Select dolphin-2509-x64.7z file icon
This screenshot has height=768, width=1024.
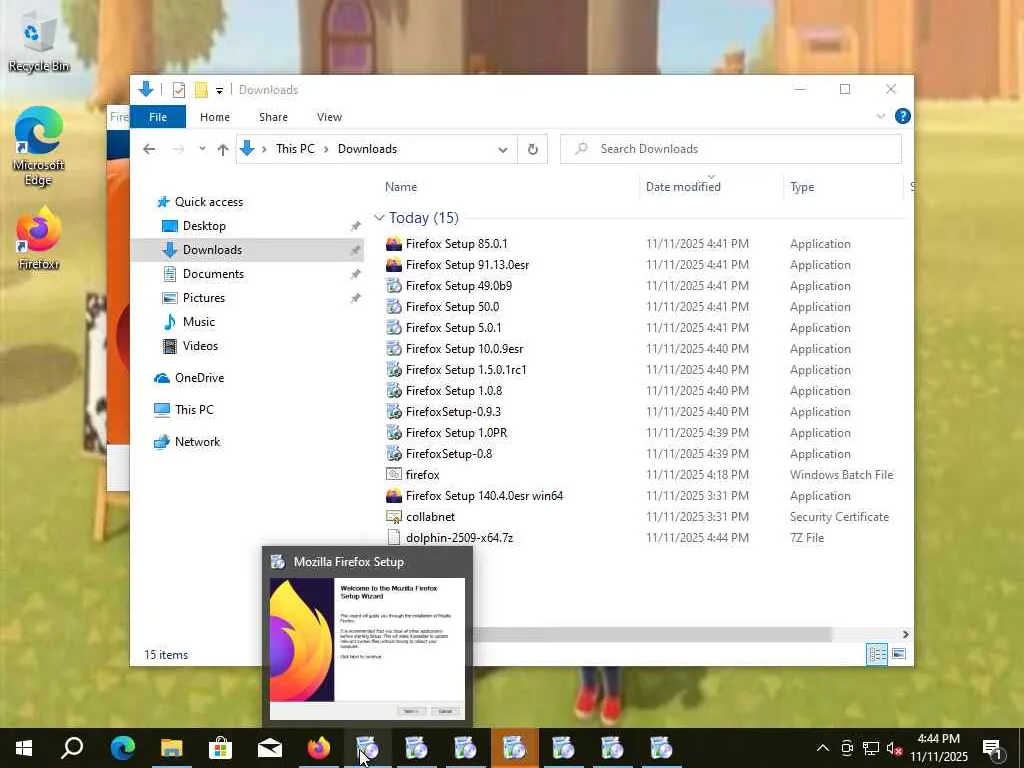tap(394, 537)
